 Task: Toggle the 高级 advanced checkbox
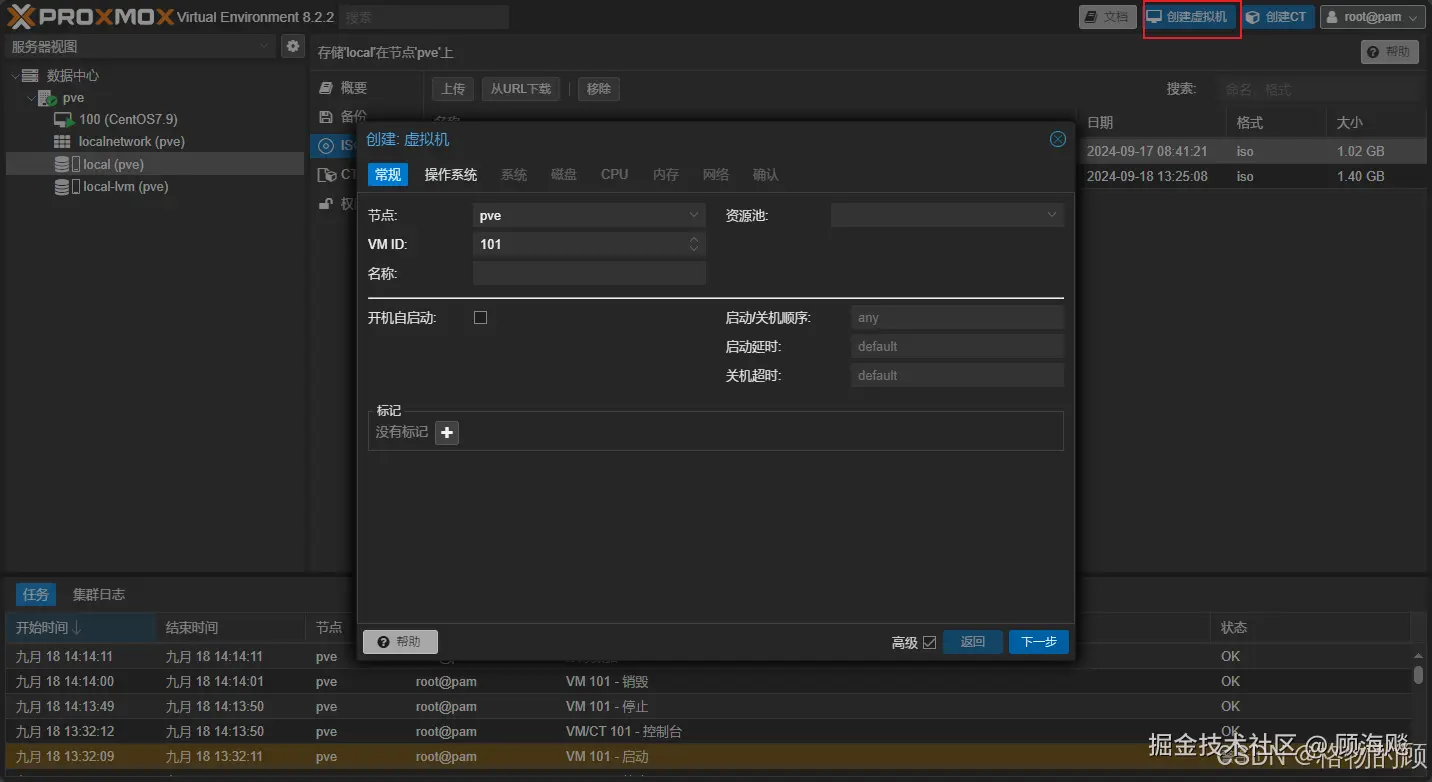tap(929, 642)
